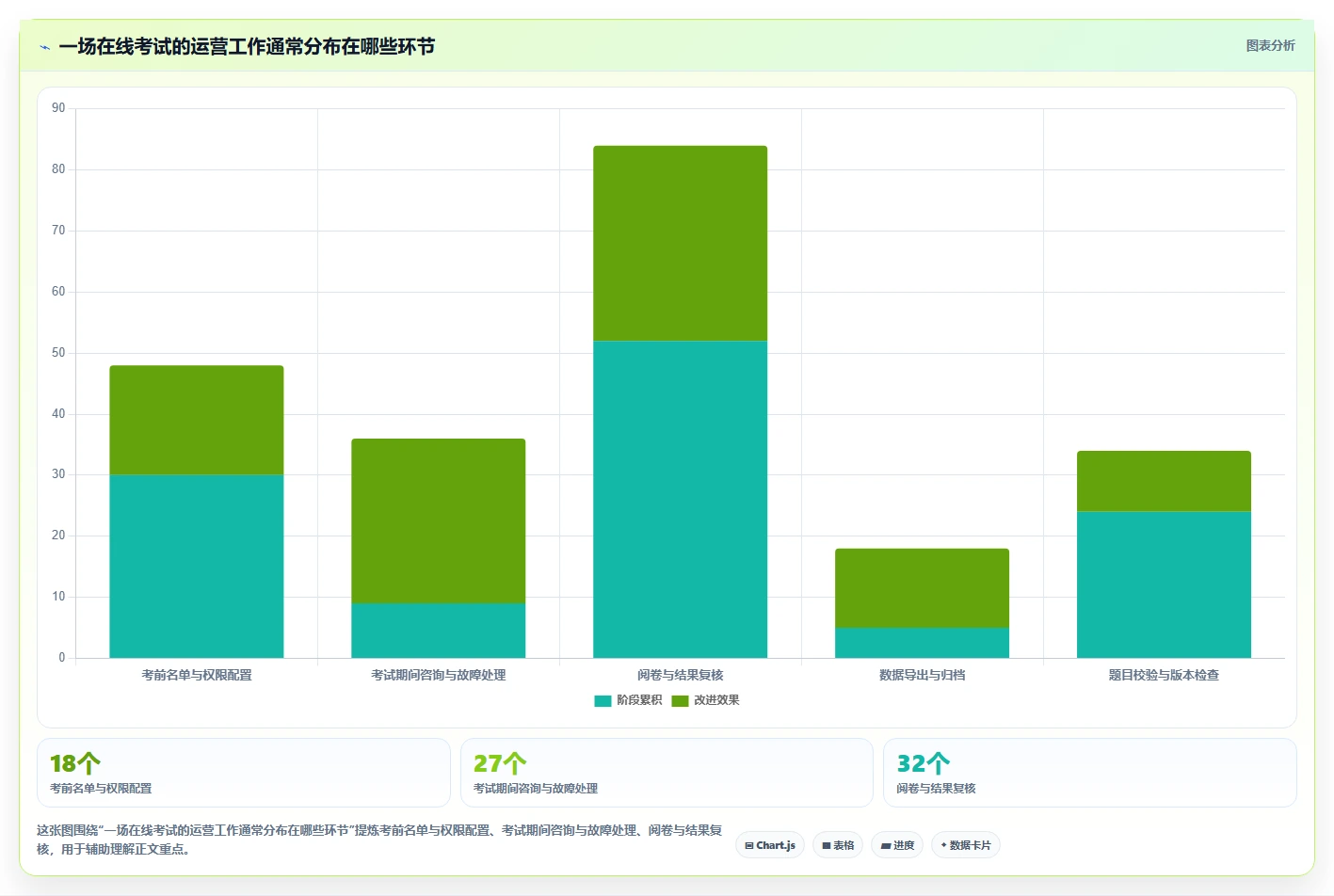Click the lightning icon beside the chart title

click(44, 47)
